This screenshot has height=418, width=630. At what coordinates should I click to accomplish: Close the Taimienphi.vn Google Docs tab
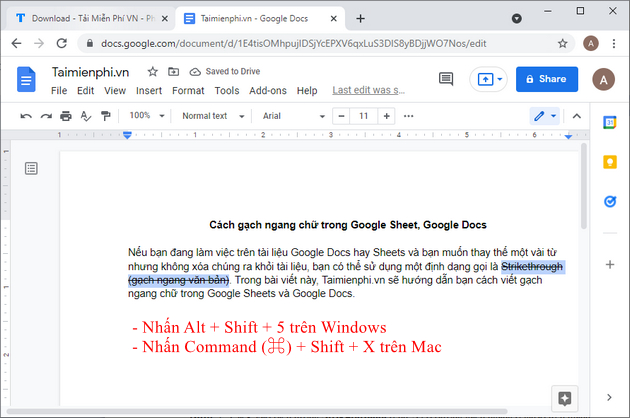(333, 18)
